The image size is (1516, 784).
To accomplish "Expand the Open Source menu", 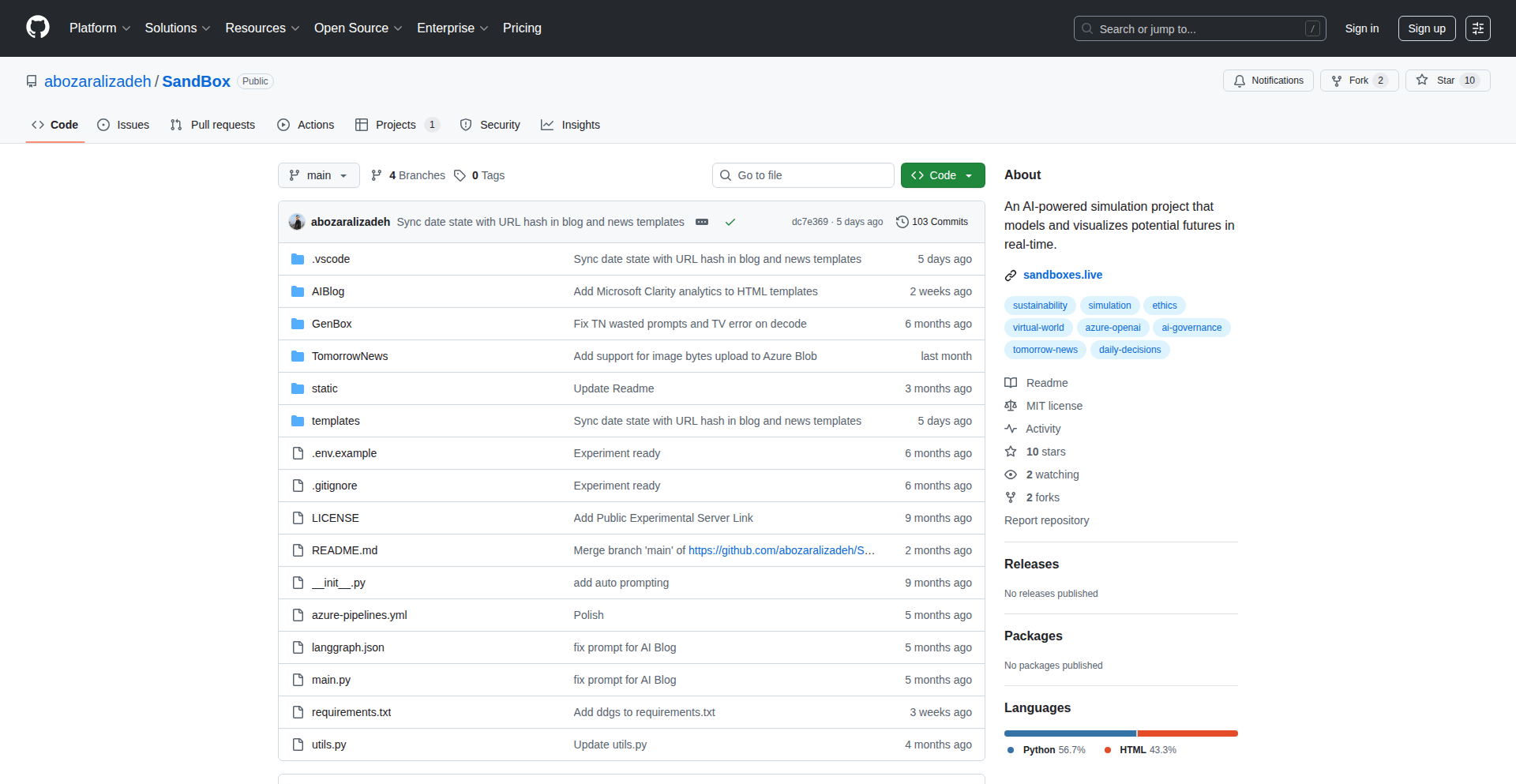I will pyautogui.click(x=358, y=28).
